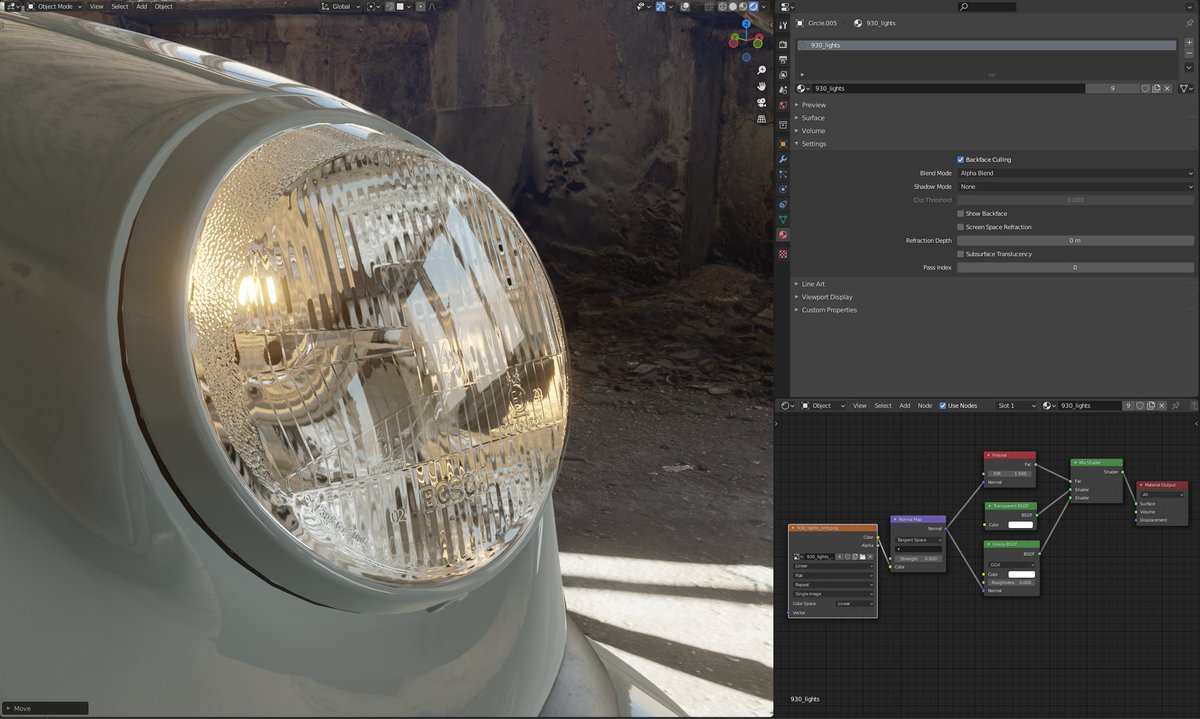
Task: Open the node editor Node menu
Action: click(925, 405)
